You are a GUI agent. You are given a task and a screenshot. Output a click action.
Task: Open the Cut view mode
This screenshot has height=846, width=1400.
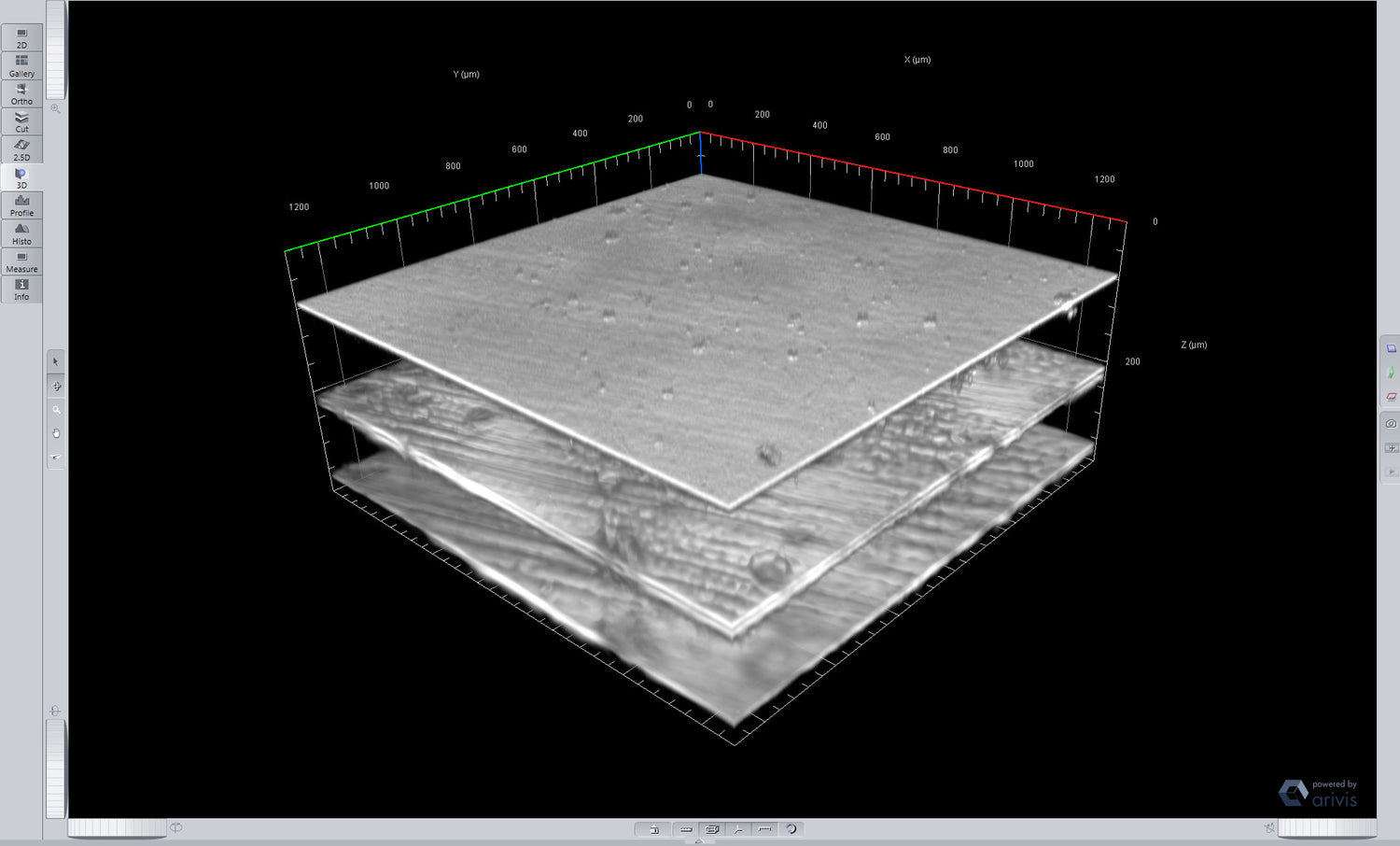21,121
